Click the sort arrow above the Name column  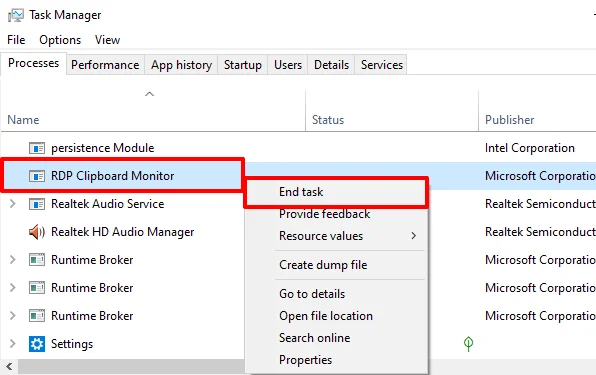(149, 94)
